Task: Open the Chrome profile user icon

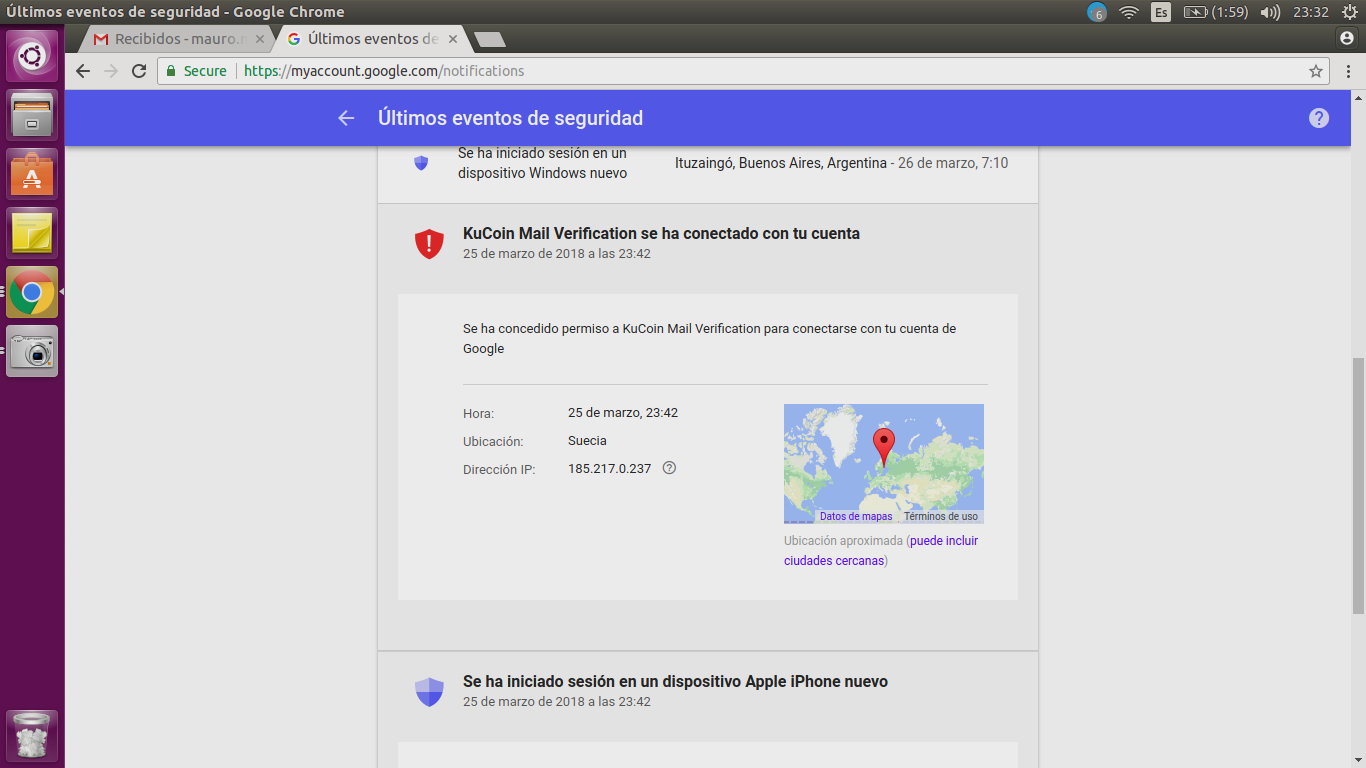Action: click(1346, 38)
